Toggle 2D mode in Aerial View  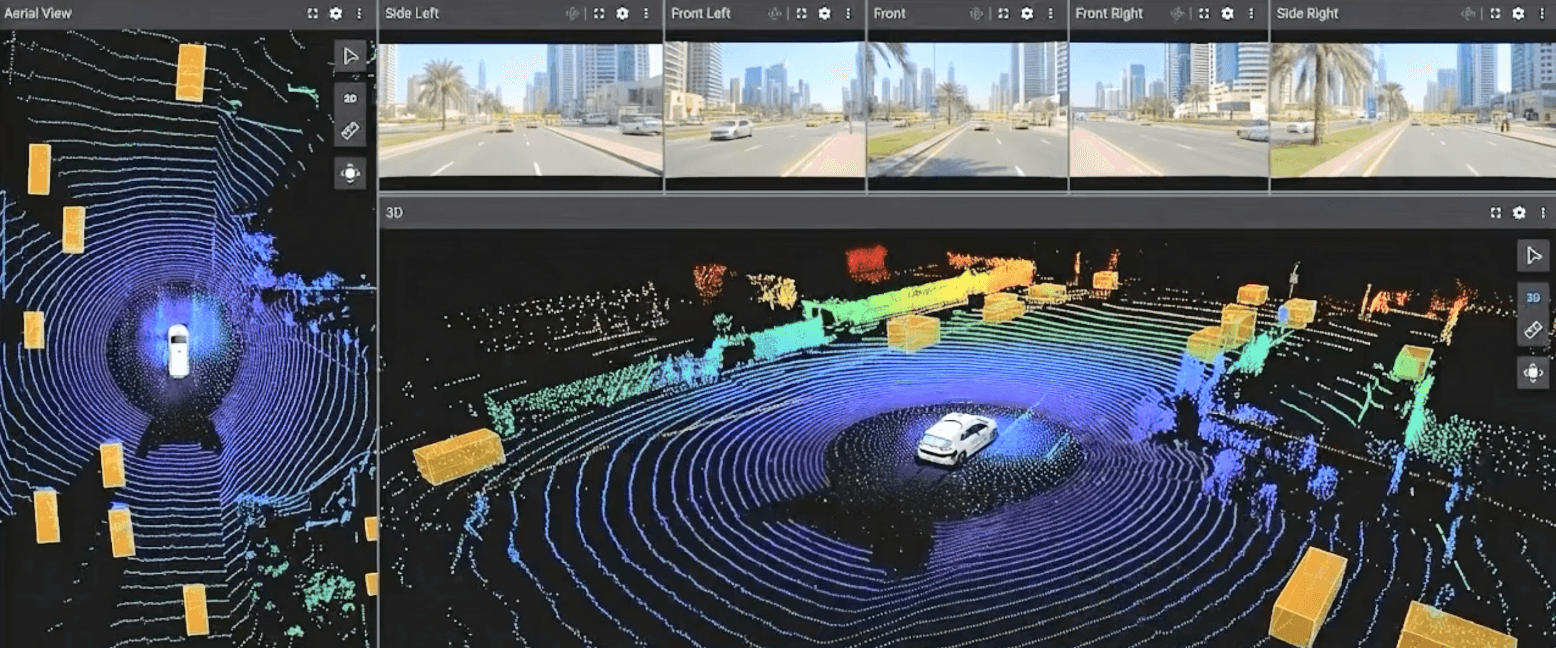350,98
